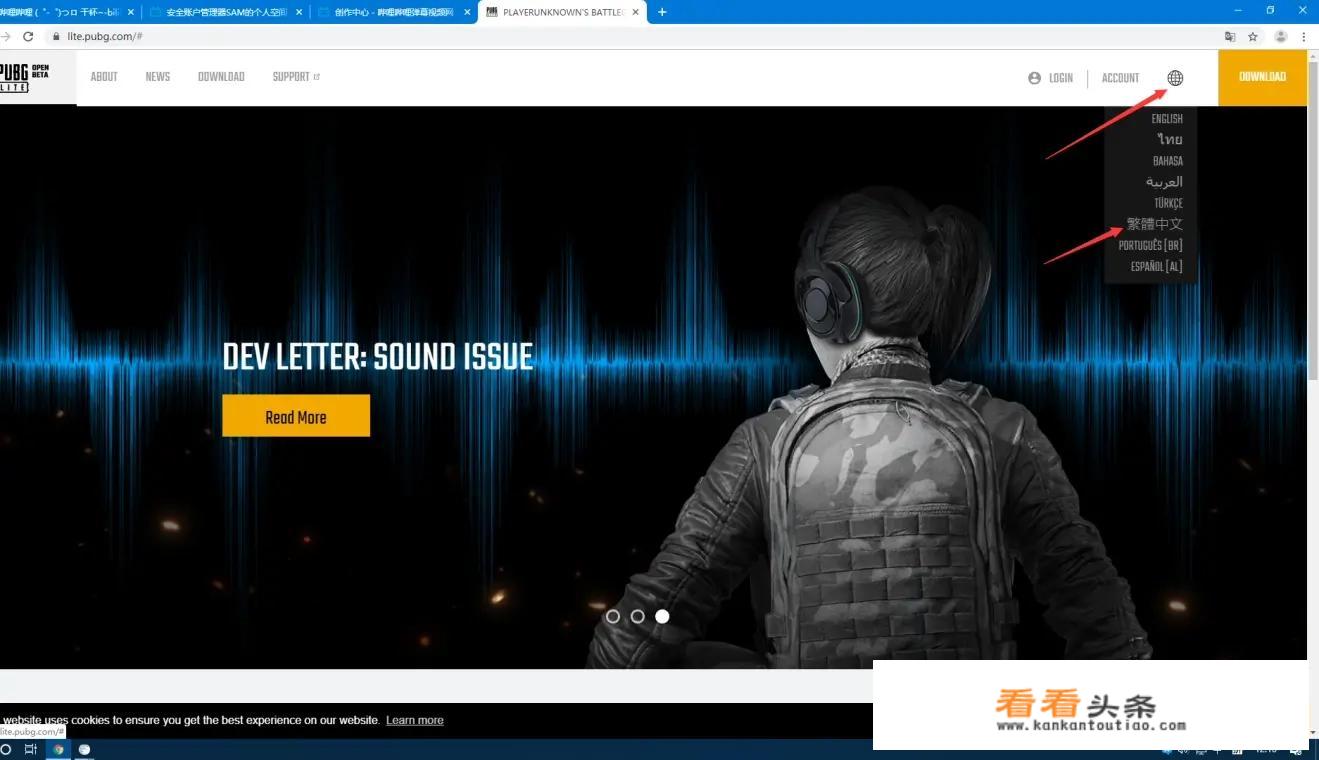Image resolution: width=1319 pixels, height=760 pixels.
Task: Switch to the 创作中心 bilibili tab
Action: click(393, 12)
